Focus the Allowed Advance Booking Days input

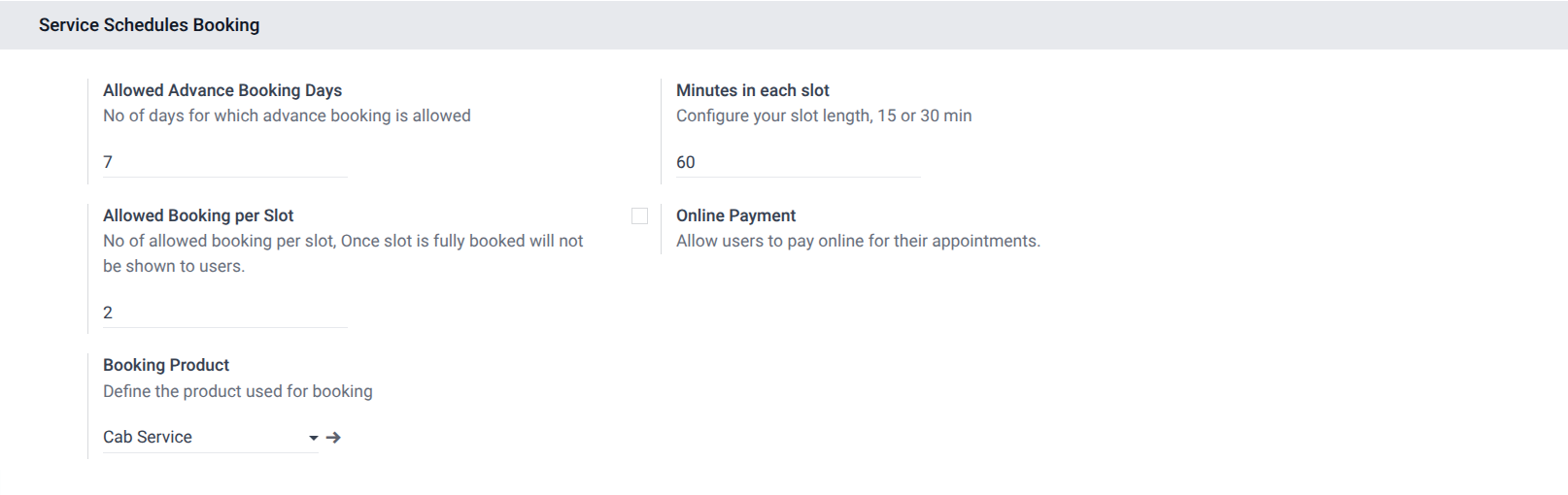[x=224, y=162]
